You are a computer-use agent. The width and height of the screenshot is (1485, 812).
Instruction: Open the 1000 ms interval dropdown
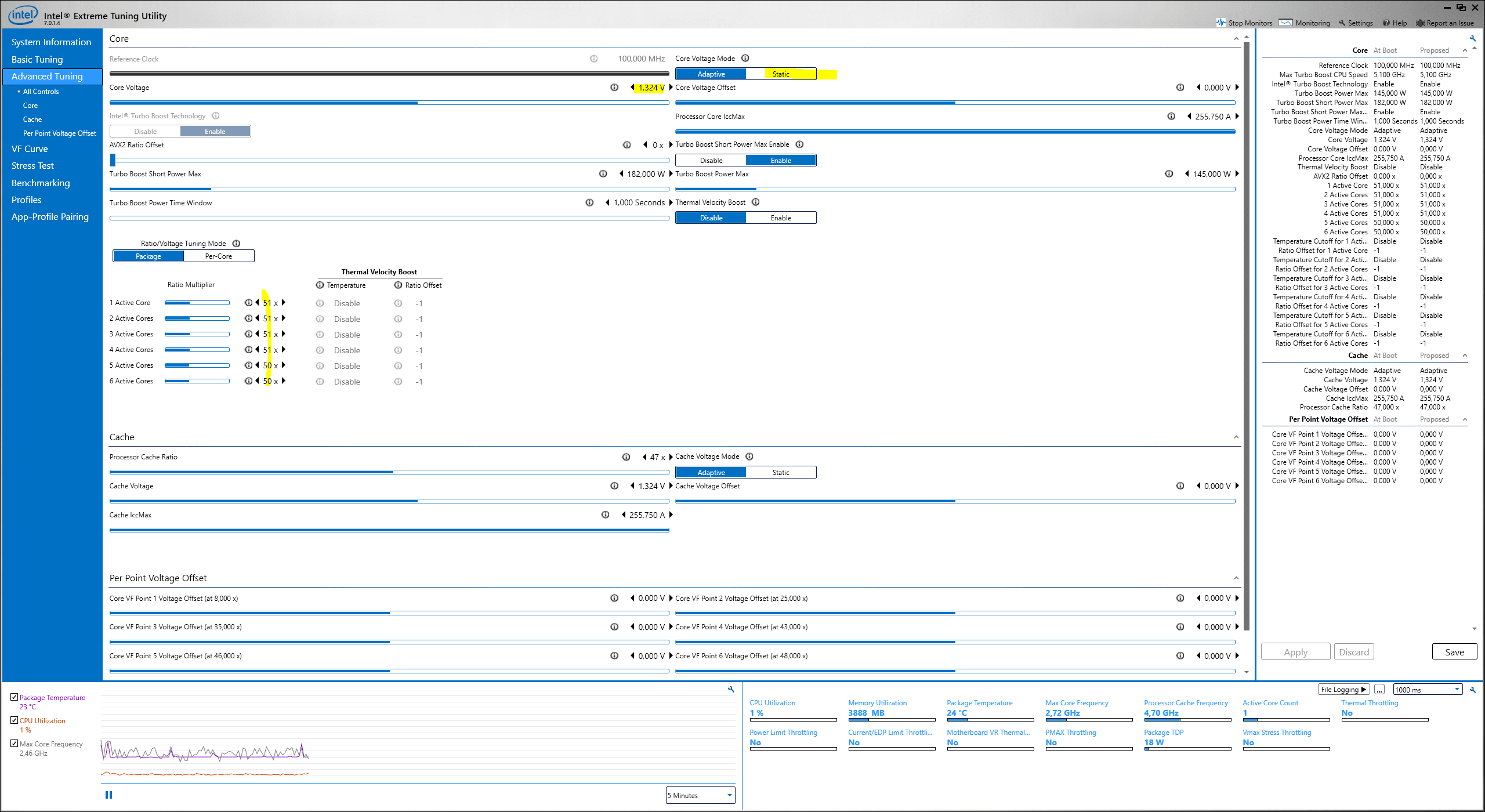tap(1428, 690)
